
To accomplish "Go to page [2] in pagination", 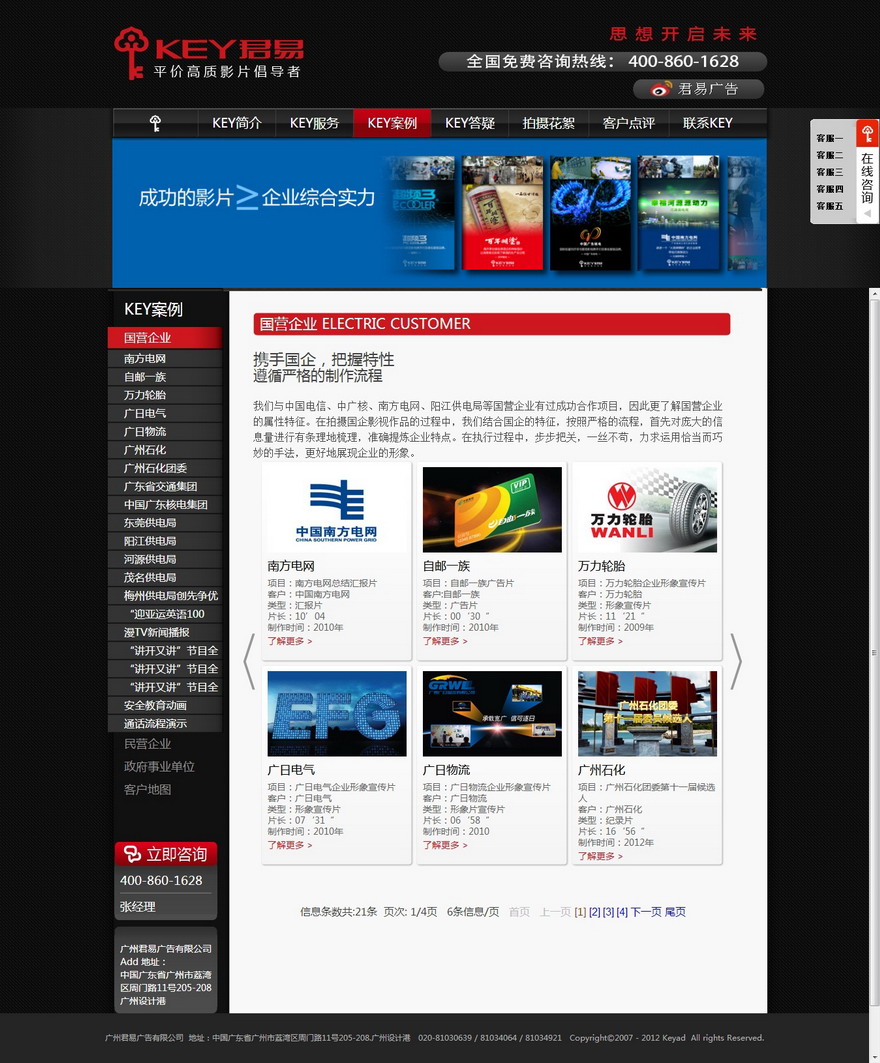I will (x=595, y=912).
